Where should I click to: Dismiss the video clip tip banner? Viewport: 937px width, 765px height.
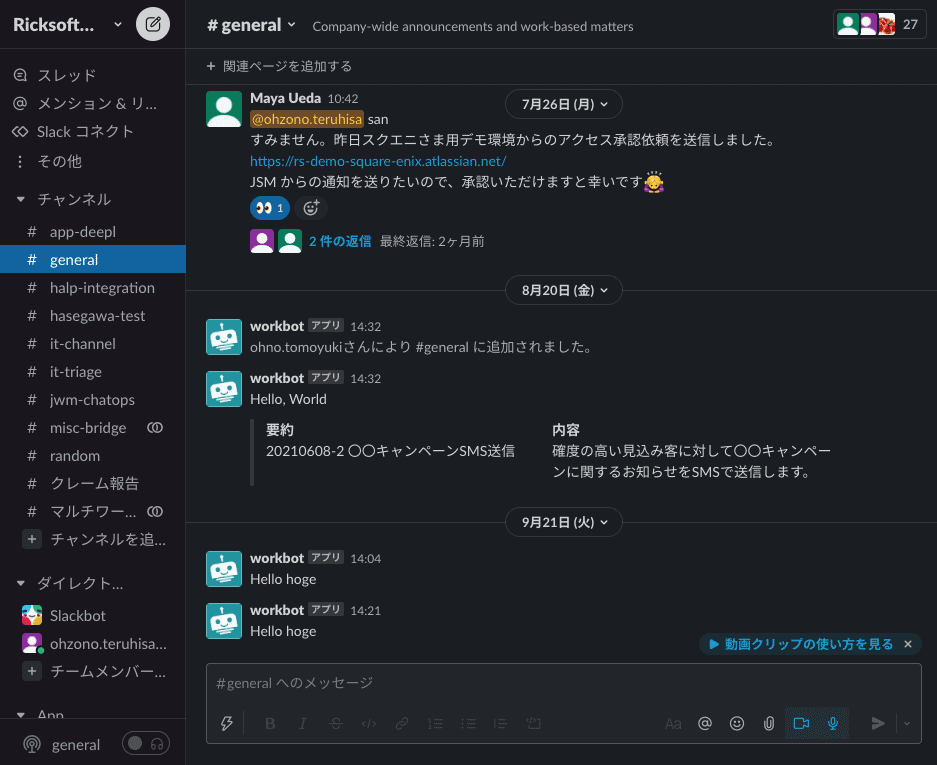908,644
